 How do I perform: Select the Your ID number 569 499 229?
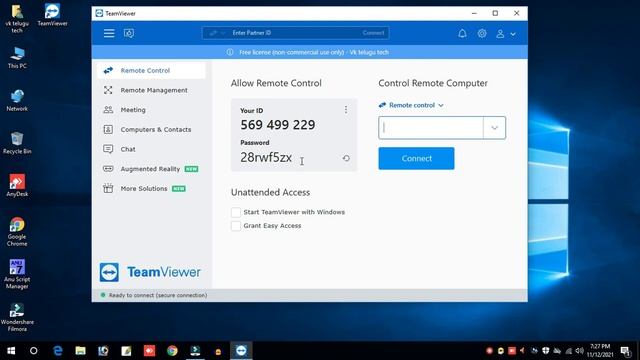278,125
